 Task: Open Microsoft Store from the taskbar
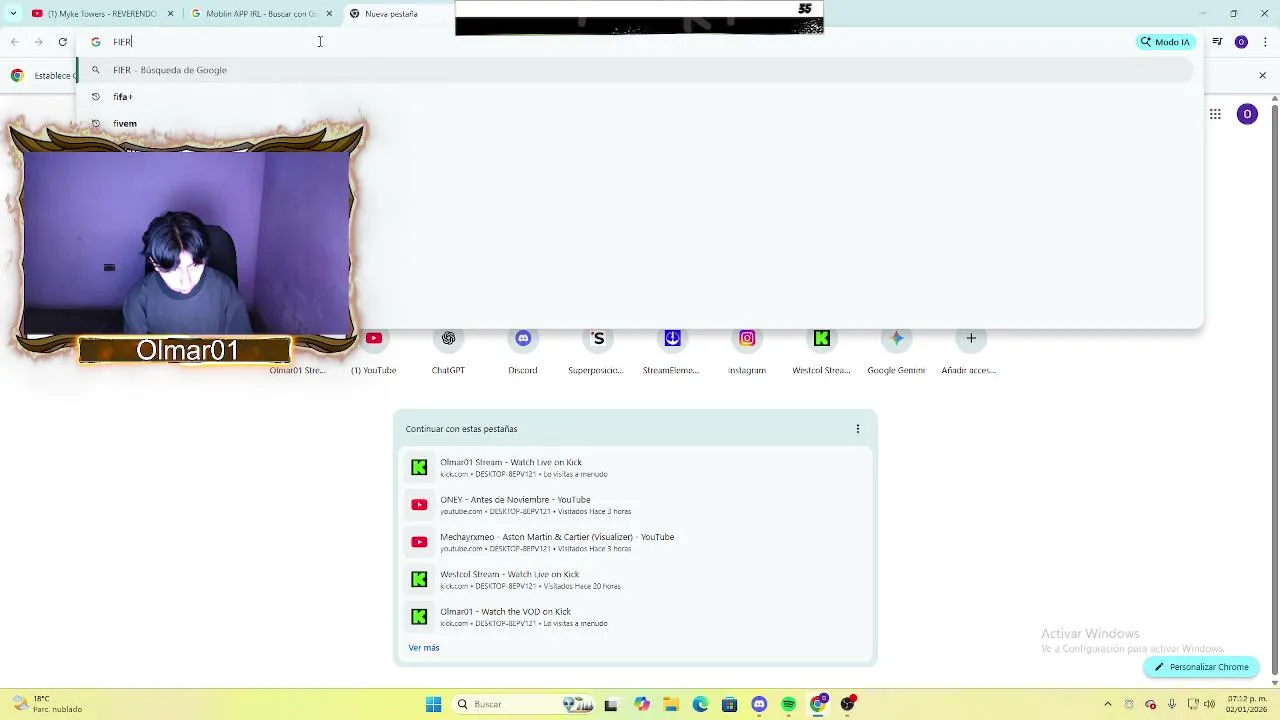pyautogui.click(x=729, y=704)
